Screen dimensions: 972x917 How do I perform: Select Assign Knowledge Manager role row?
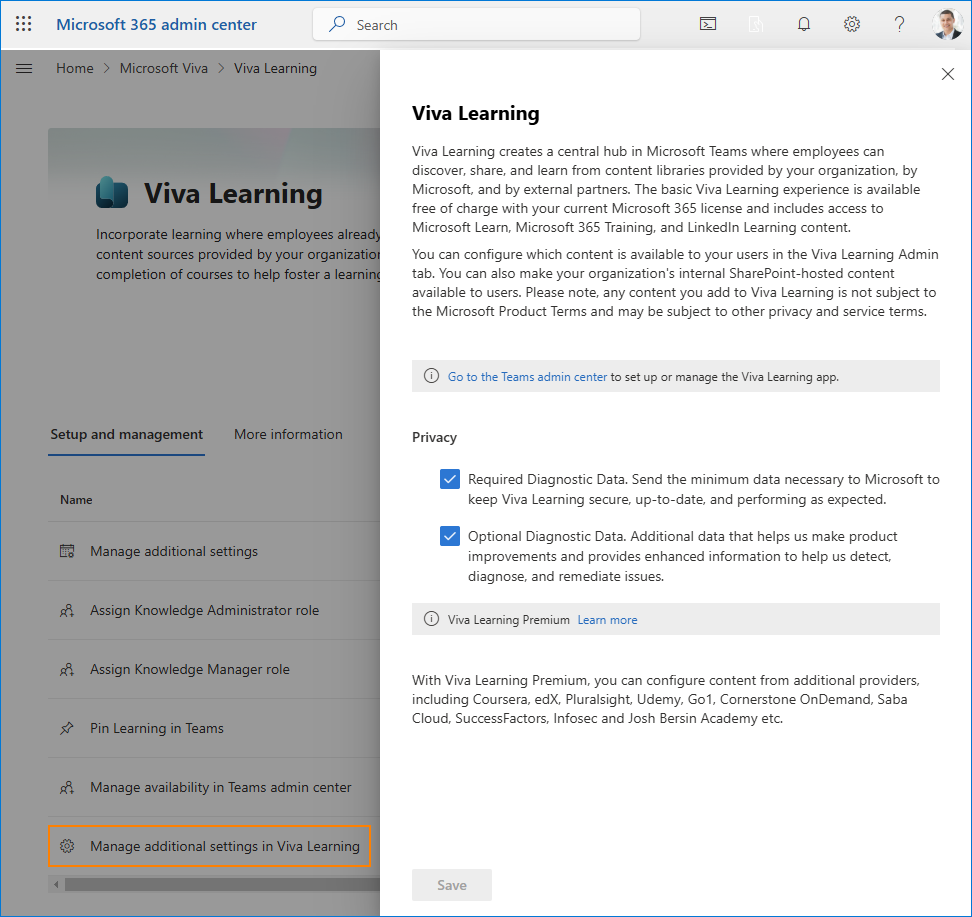214,670
